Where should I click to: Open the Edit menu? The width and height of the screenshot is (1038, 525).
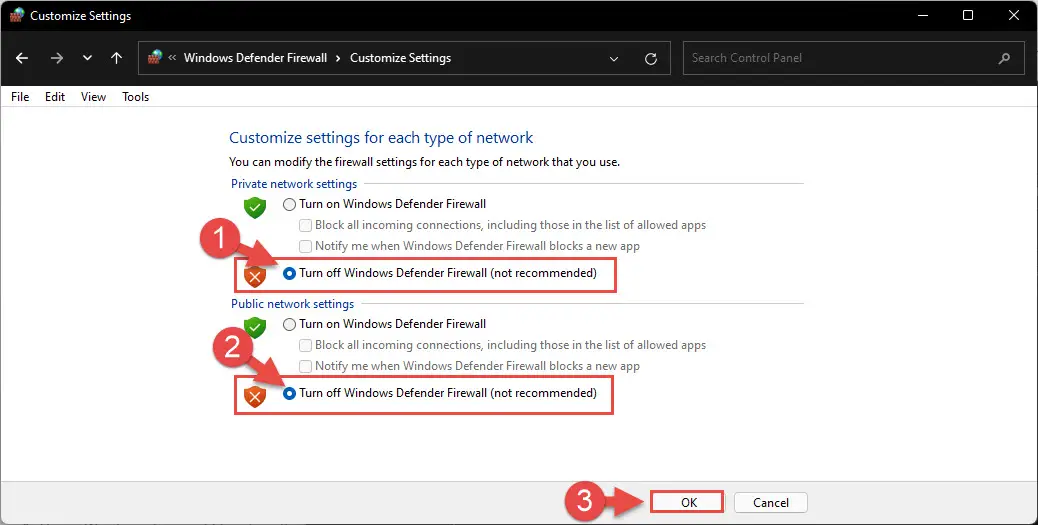[55, 97]
